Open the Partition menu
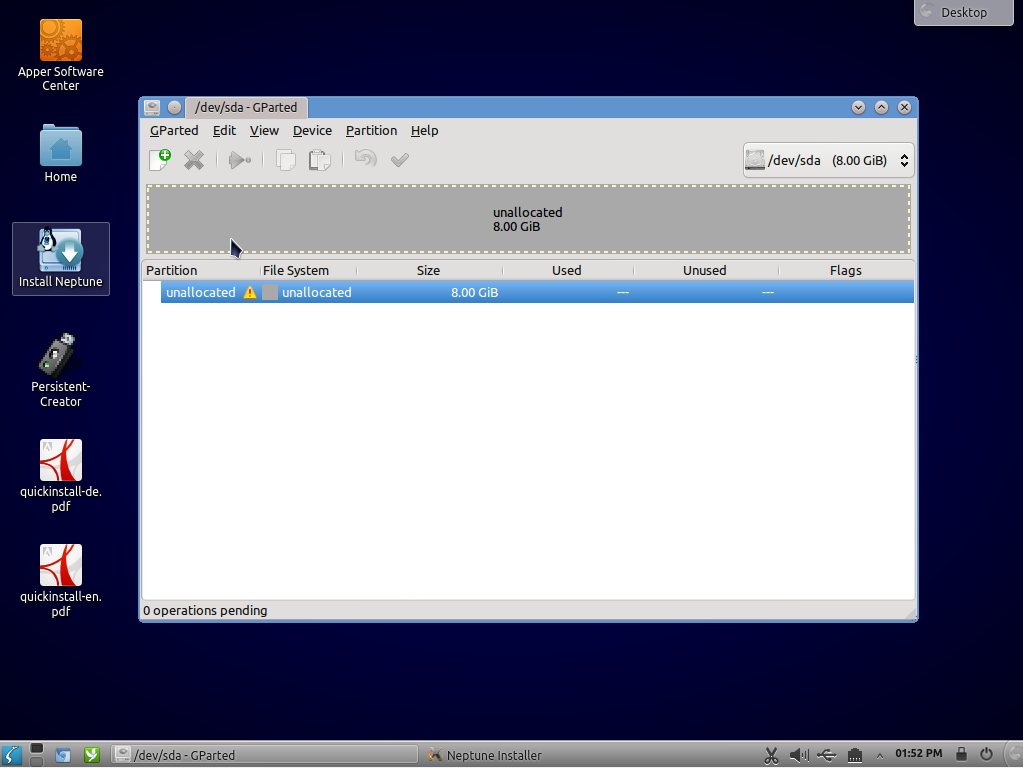The width and height of the screenshot is (1023, 768). pyautogui.click(x=371, y=131)
